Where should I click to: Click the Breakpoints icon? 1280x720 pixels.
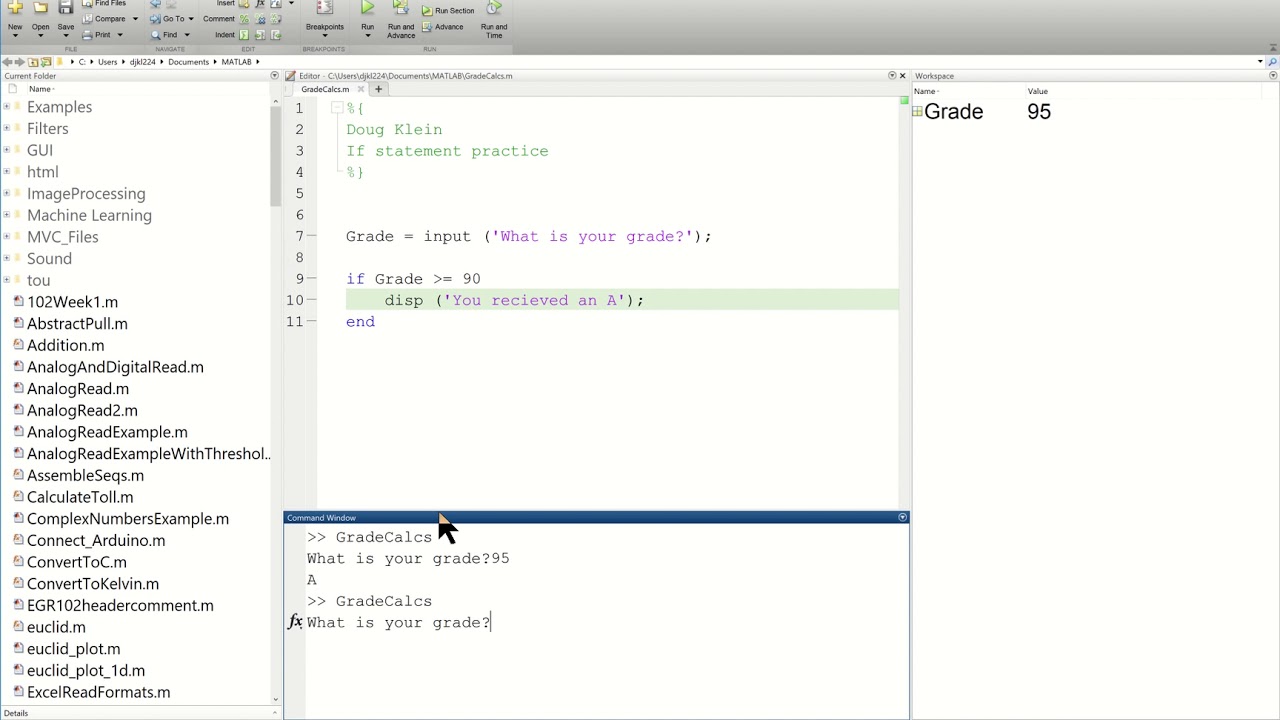click(324, 7)
